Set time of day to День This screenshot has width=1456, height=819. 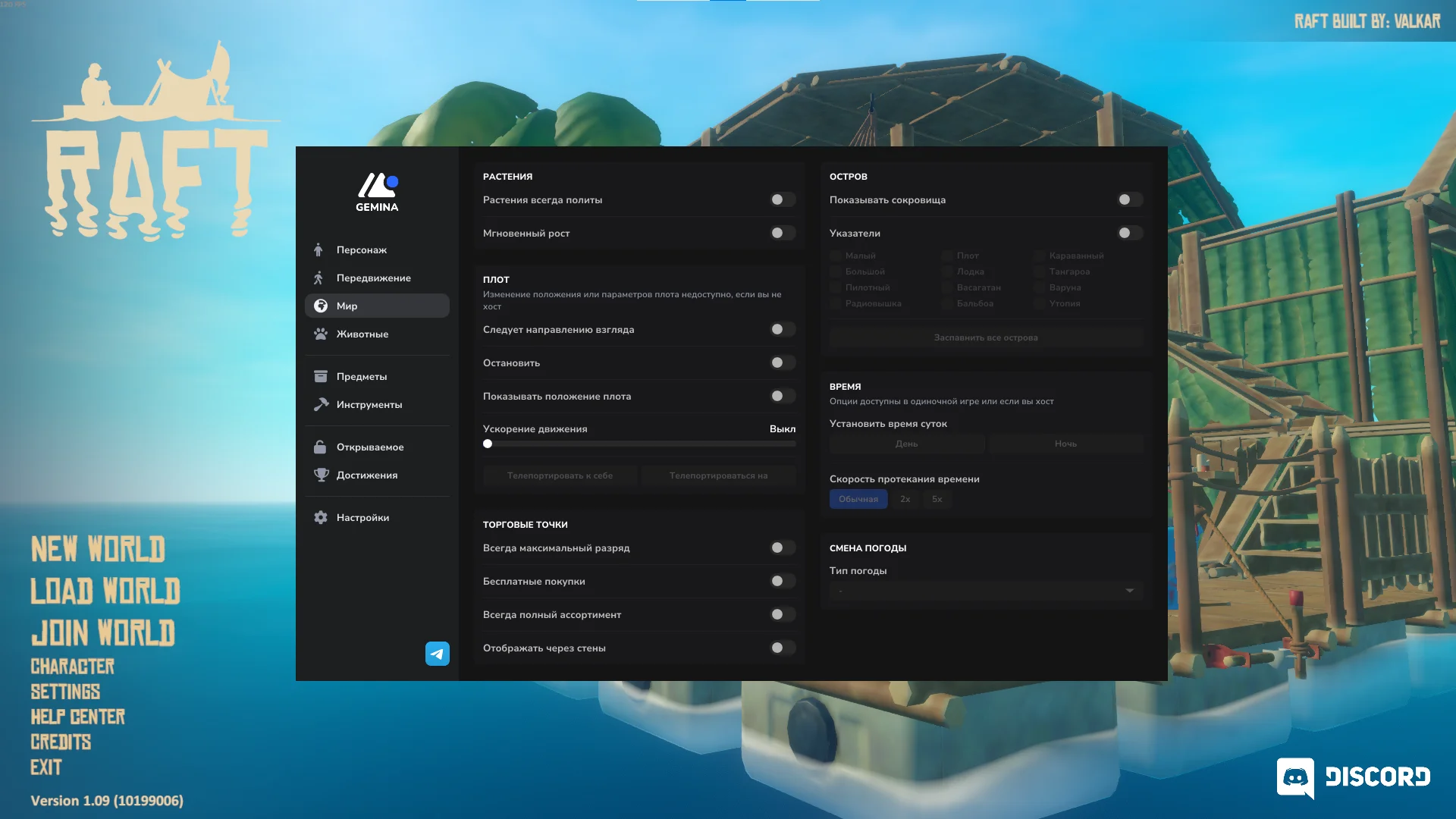click(x=907, y=444)
